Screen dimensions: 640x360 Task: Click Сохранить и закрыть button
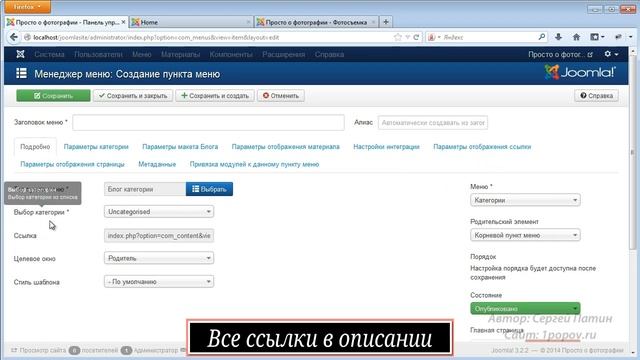coord(133,96)
